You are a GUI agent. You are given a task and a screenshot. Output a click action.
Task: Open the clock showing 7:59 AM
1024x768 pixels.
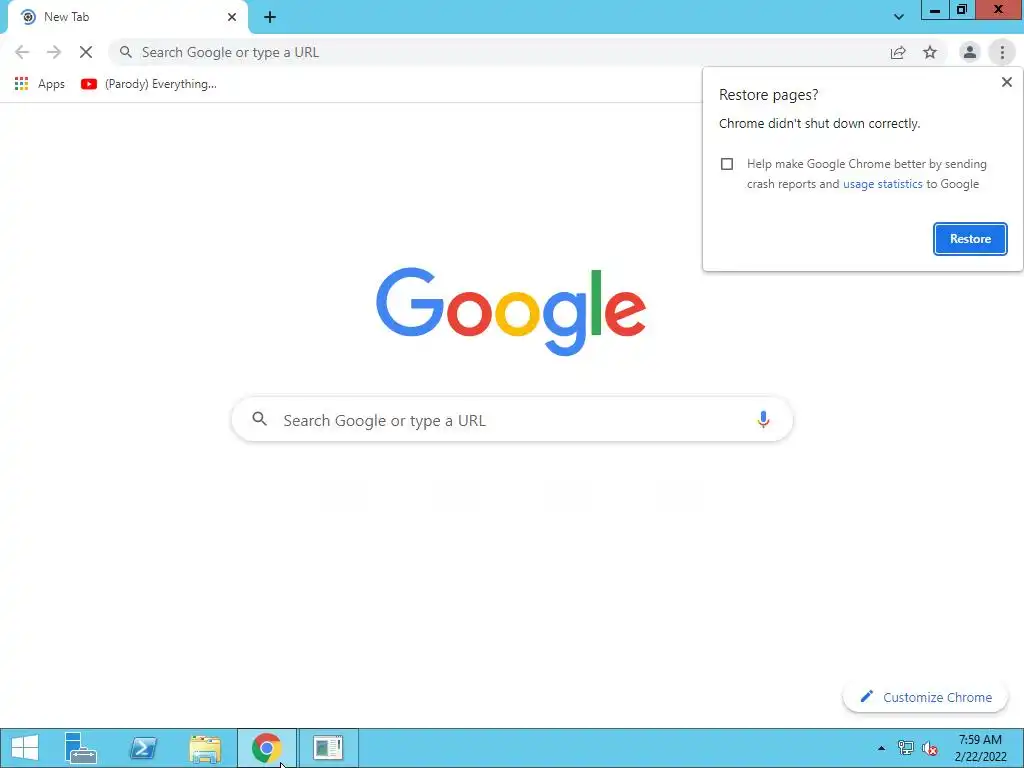point(980,748)
